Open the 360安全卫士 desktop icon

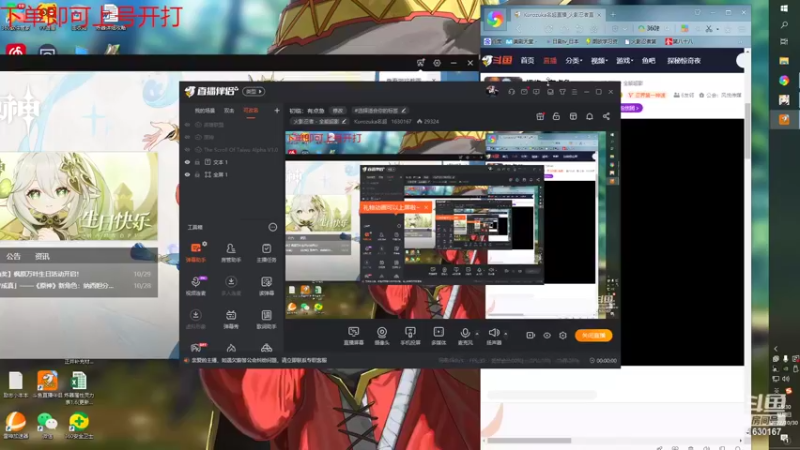click(x=79, y=426)
